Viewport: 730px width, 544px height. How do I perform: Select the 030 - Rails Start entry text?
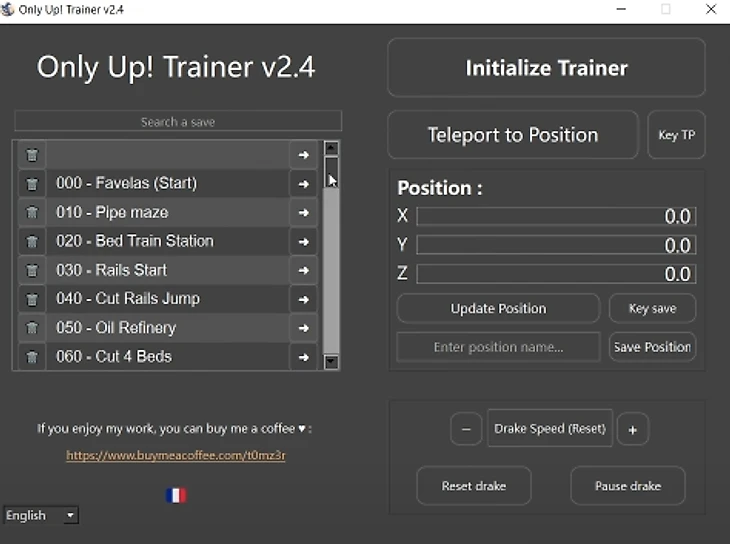coord(112,270)
